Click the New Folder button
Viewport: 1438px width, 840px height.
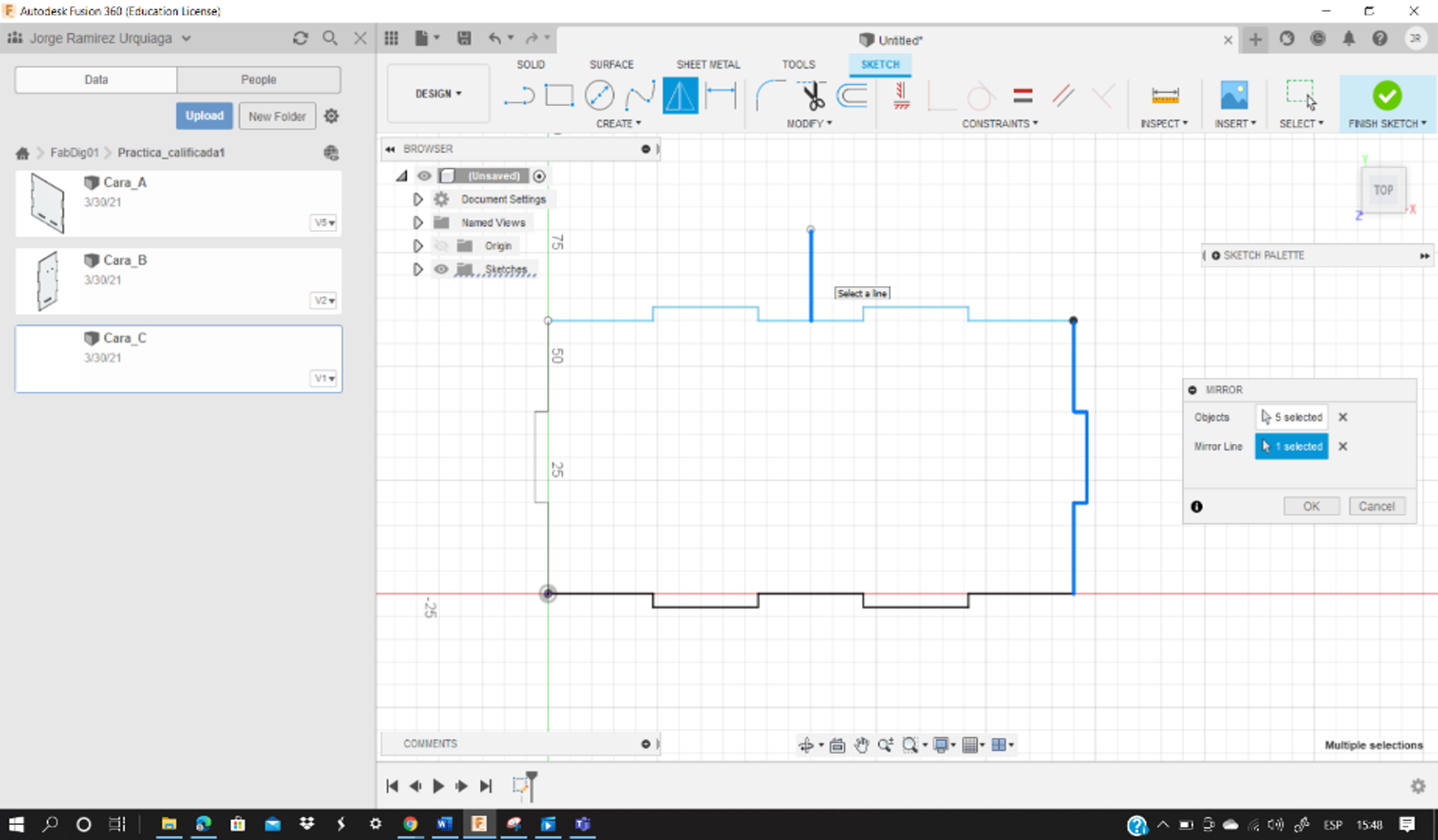(x=277, y=116)
